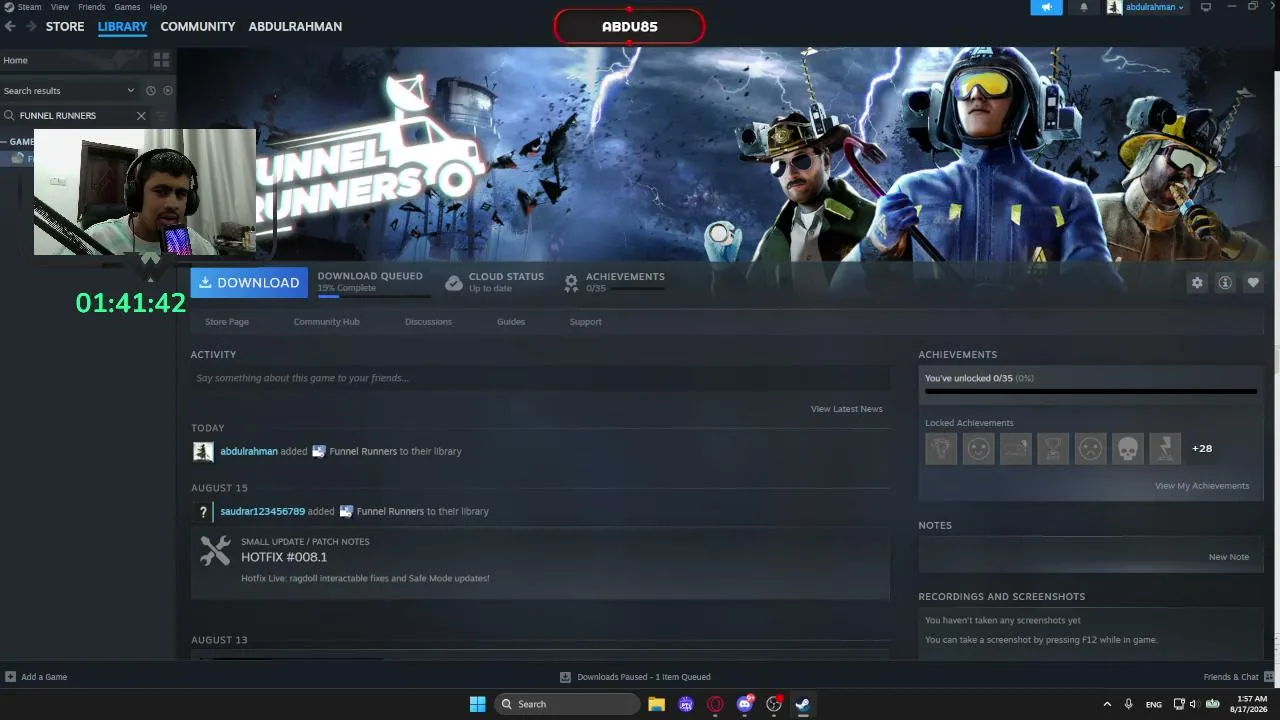The image size is (1280, 720).
Task: Show ready-to-play games filter icon
Action: [x=168, y=90]
